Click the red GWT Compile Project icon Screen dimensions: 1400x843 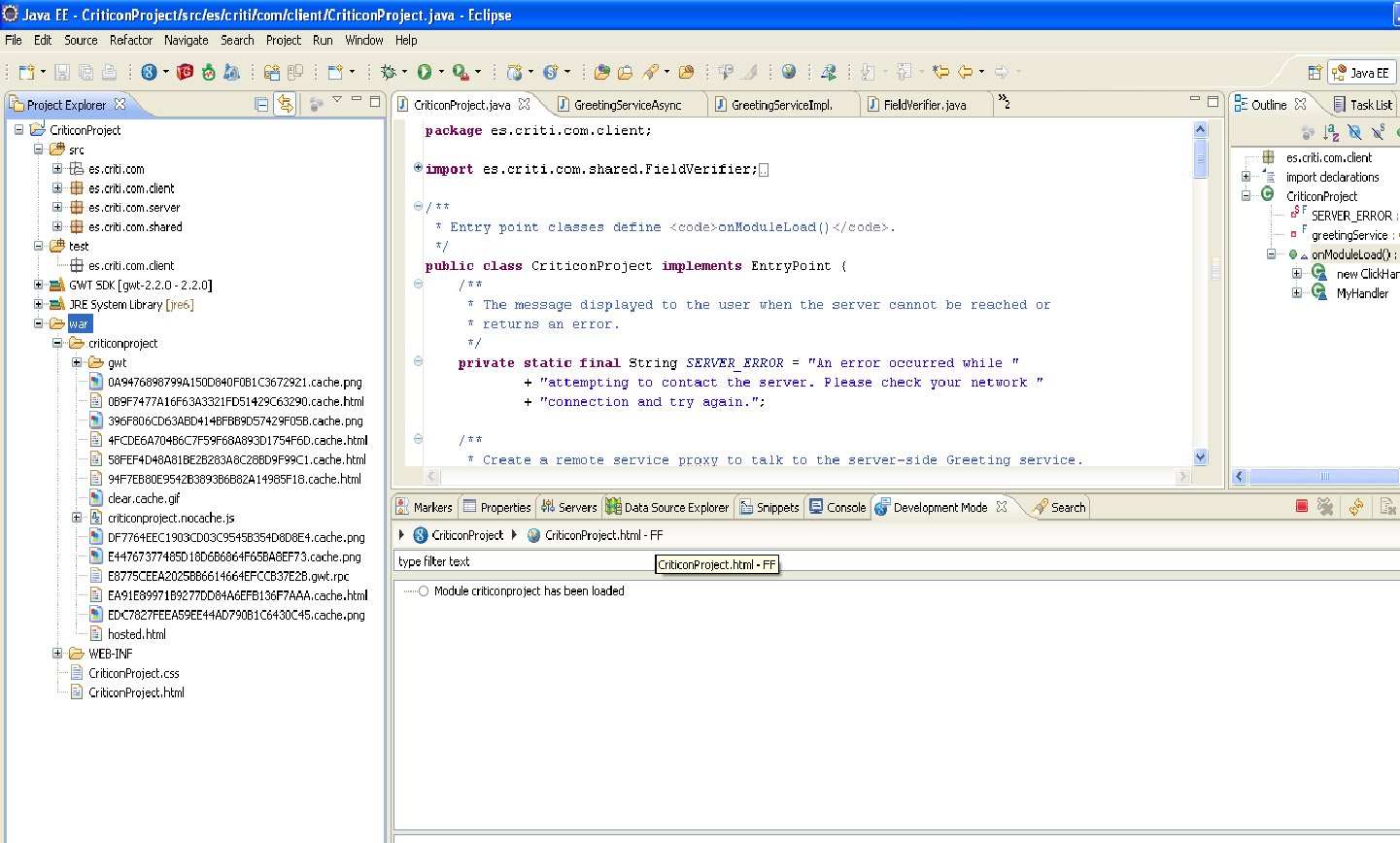[185, 72]
